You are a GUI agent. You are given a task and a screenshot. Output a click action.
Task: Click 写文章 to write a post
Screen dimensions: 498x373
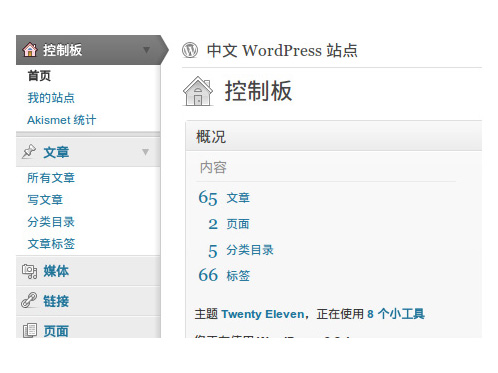pos(45,200)
